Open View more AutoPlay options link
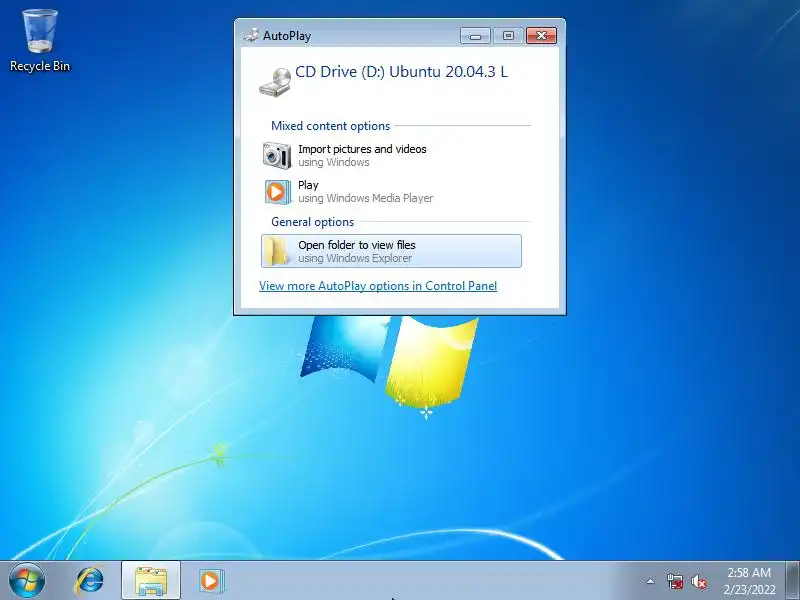 coord(378,286)
